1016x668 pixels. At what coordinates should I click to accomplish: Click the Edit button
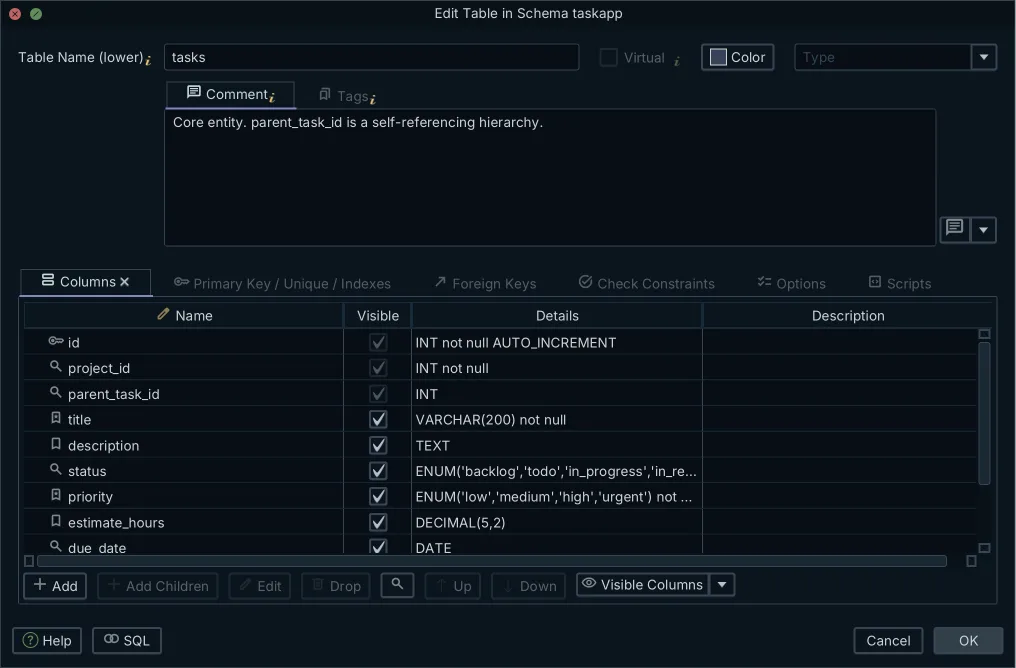[x=260, y=586]
